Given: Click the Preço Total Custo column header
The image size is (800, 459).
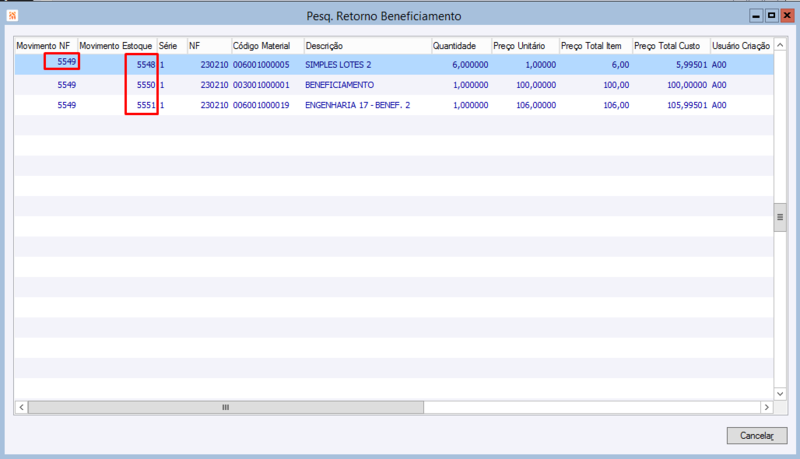Looking at the screenshot, I should [671, 46].
